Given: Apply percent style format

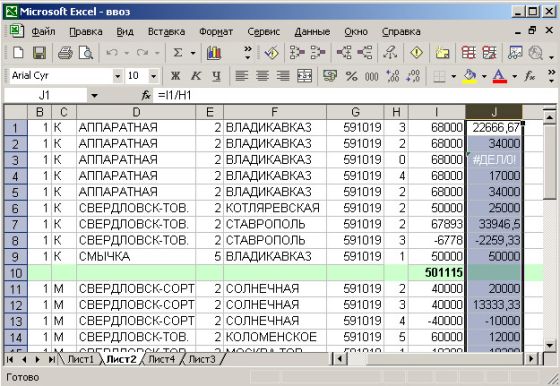Looking at the screenshot, I should pos(351,76).
